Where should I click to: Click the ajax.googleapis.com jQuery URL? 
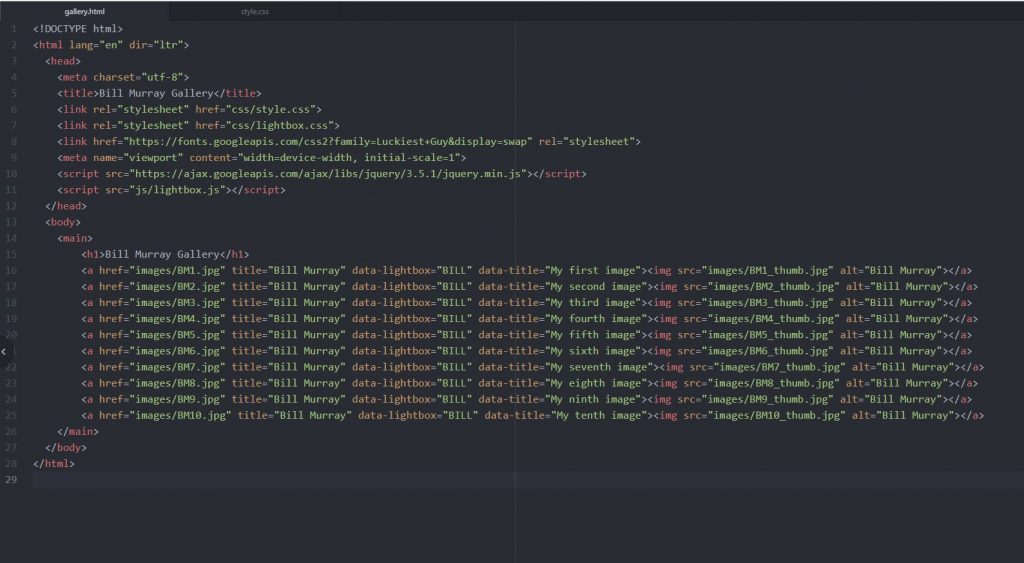328,174
